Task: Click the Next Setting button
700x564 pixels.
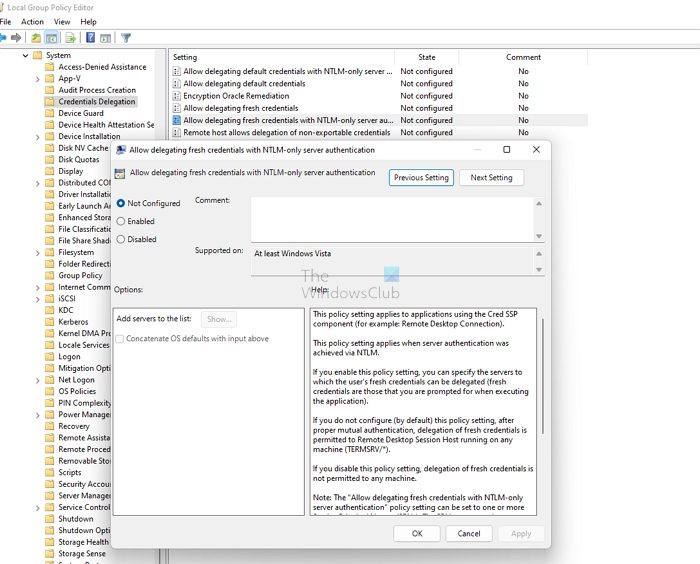Action: pyautogui.click(x=492, y=178)
